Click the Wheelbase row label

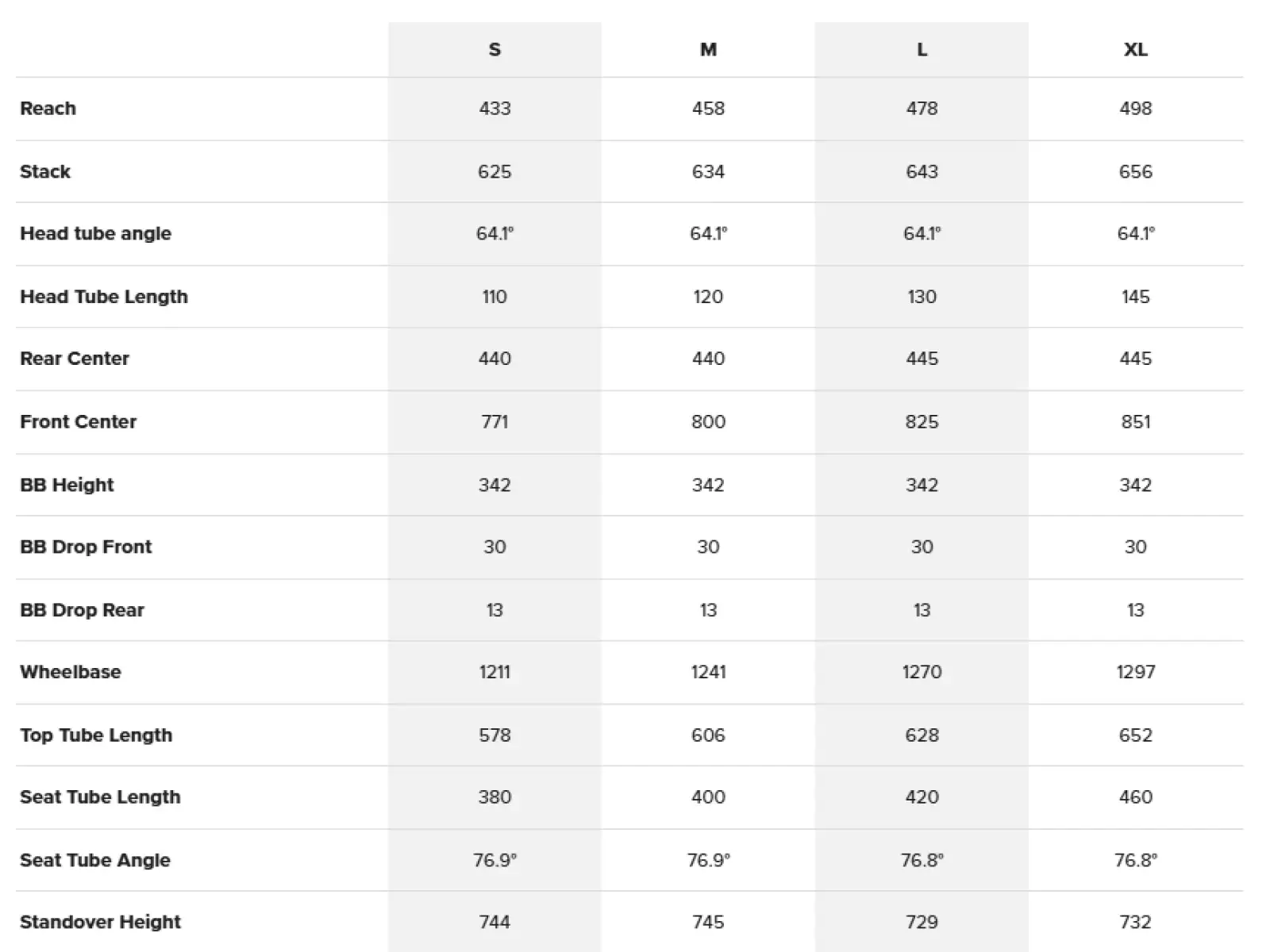[x=71, y=672]
